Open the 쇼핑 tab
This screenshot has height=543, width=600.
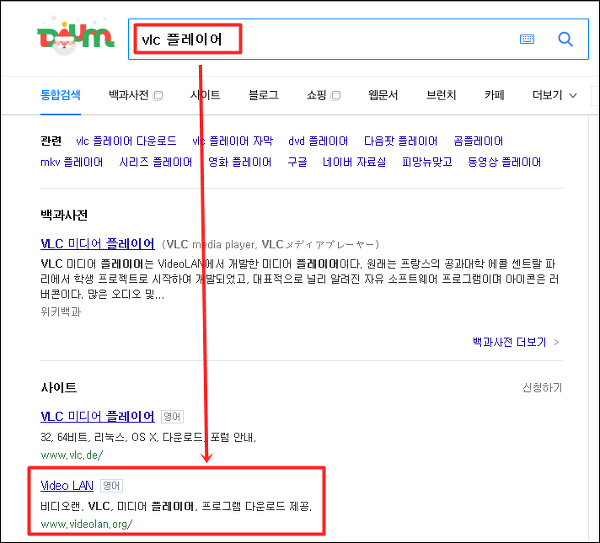click(316, 95)
